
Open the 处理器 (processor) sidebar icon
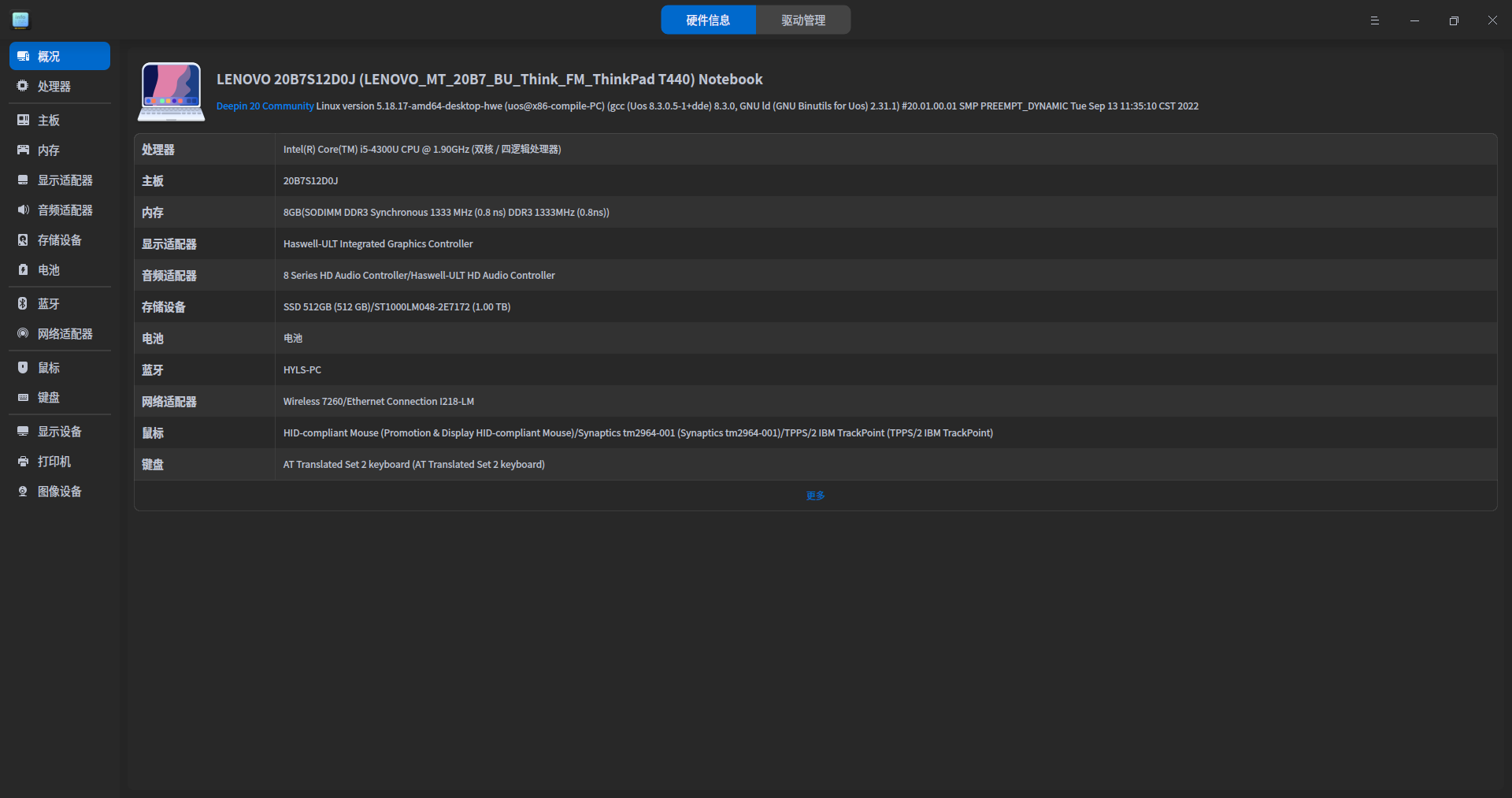pos(23,86)
